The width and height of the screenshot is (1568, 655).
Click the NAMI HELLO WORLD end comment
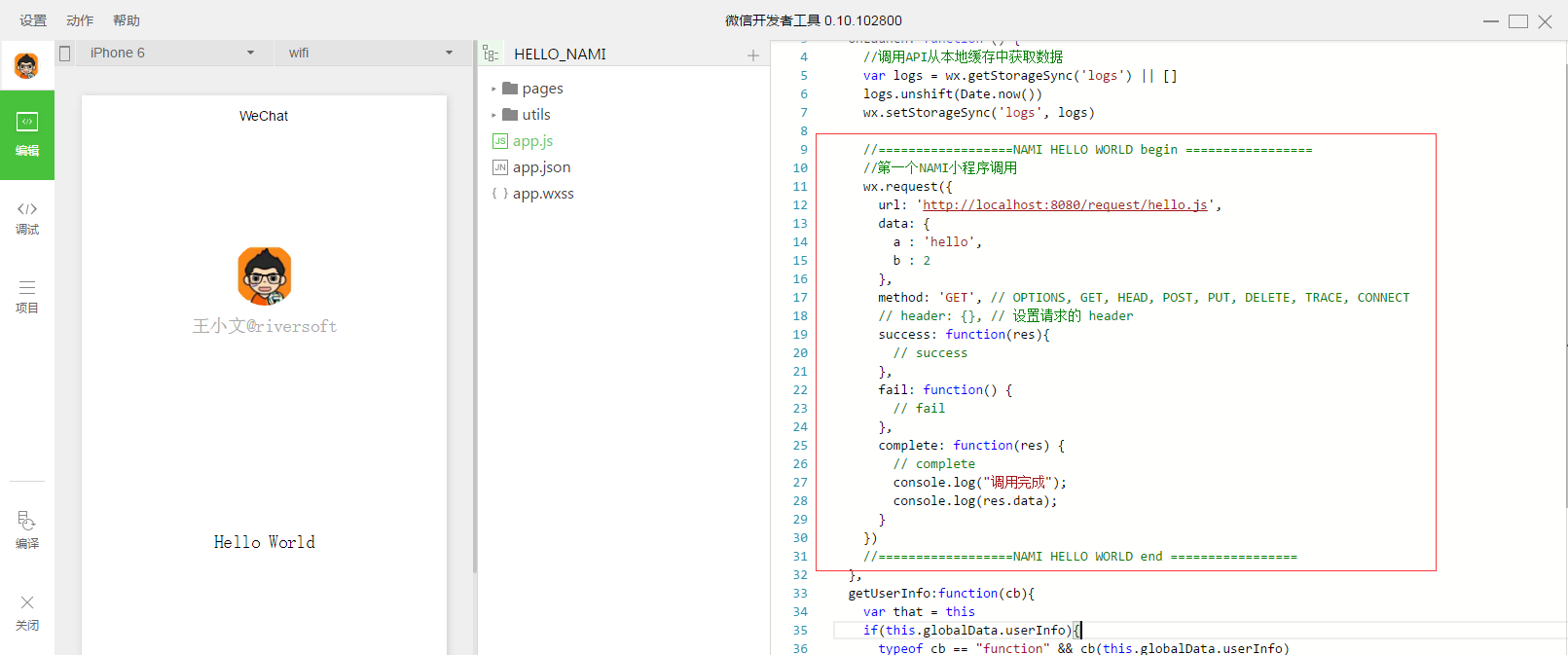tap(1080, 557)
